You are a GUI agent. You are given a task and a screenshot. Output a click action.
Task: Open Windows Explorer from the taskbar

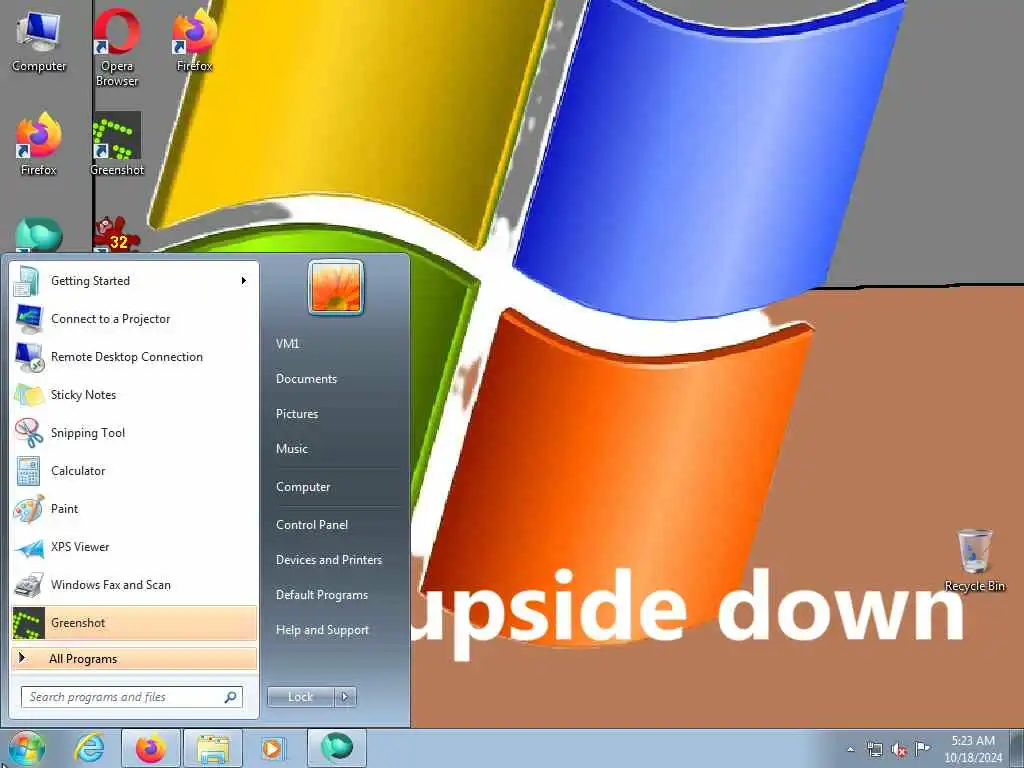(213, 748)
